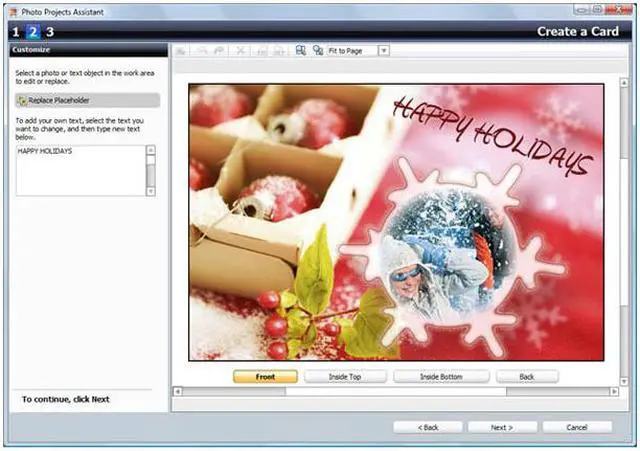Click inside the HAPPY HOLIDAYS text box

[80, 170]
